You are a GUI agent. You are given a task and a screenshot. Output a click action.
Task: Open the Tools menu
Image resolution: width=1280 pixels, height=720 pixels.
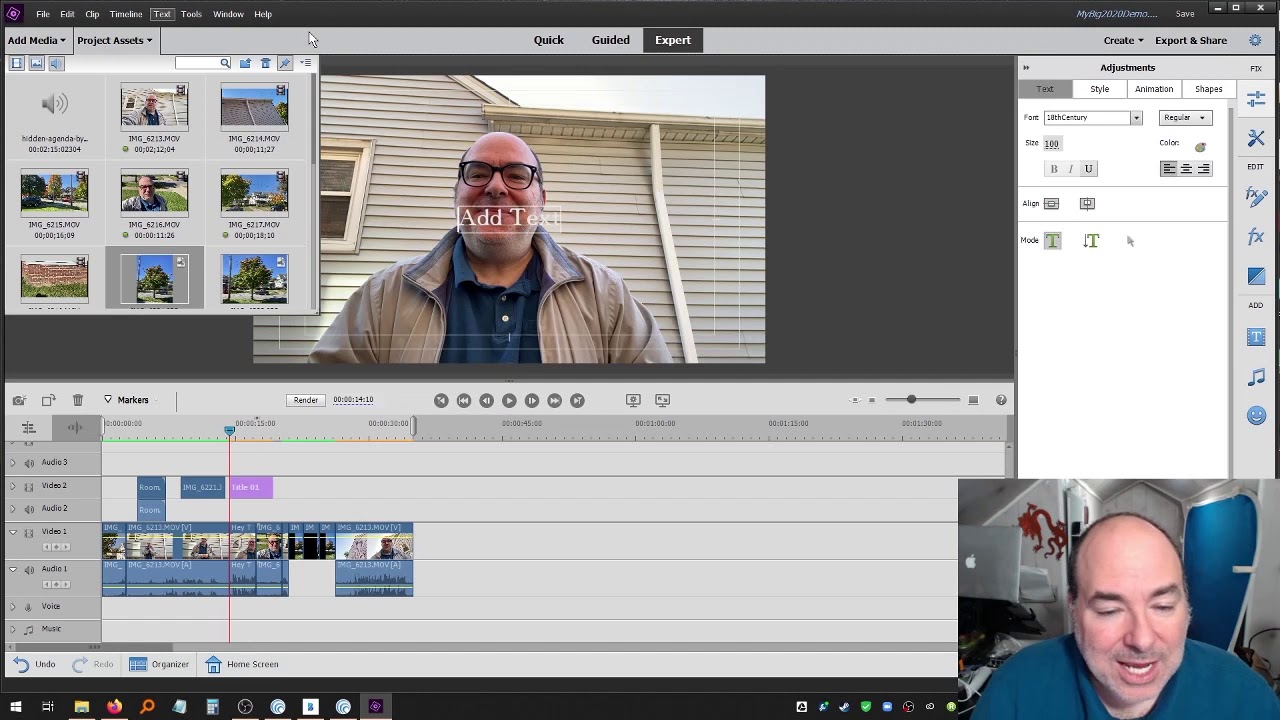191,14
